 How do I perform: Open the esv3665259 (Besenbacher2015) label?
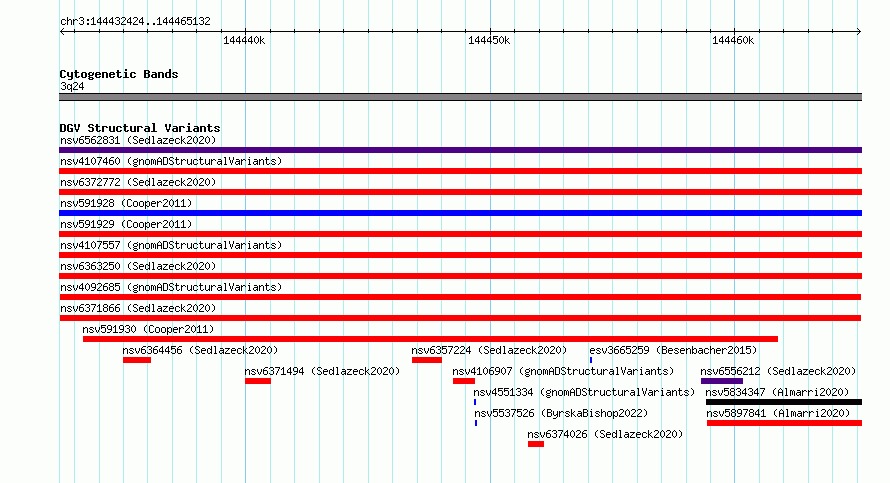673,350
